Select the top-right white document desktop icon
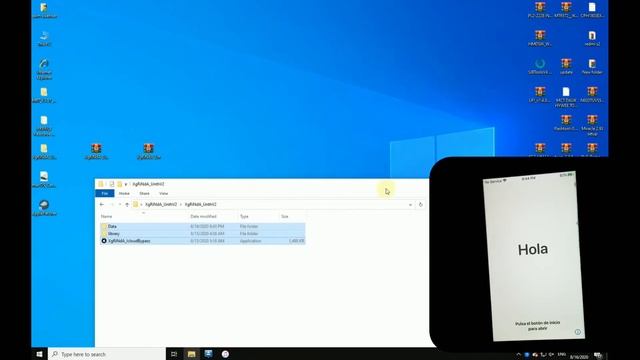This screenshot has height=360, width=640. pyautogui.click(x=592, y=10)
